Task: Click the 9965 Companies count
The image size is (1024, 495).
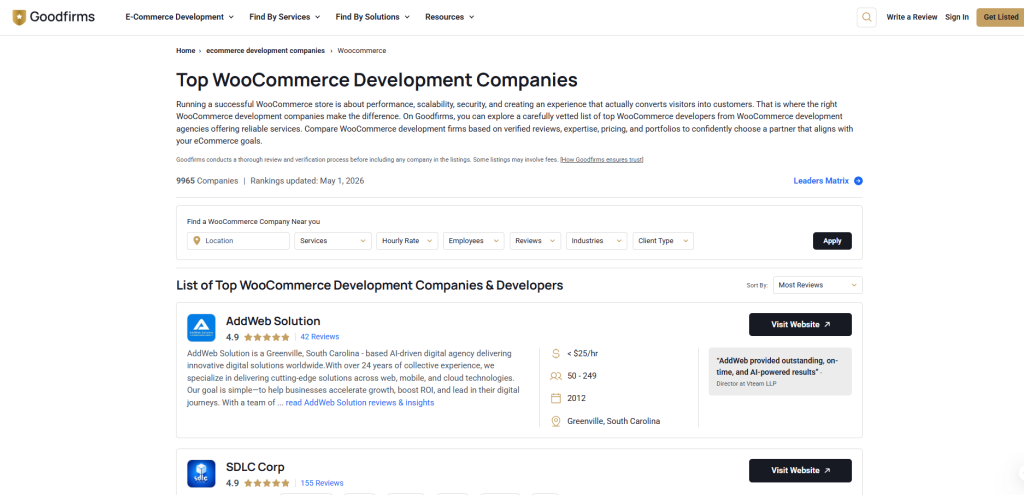Action: [207, 181]
